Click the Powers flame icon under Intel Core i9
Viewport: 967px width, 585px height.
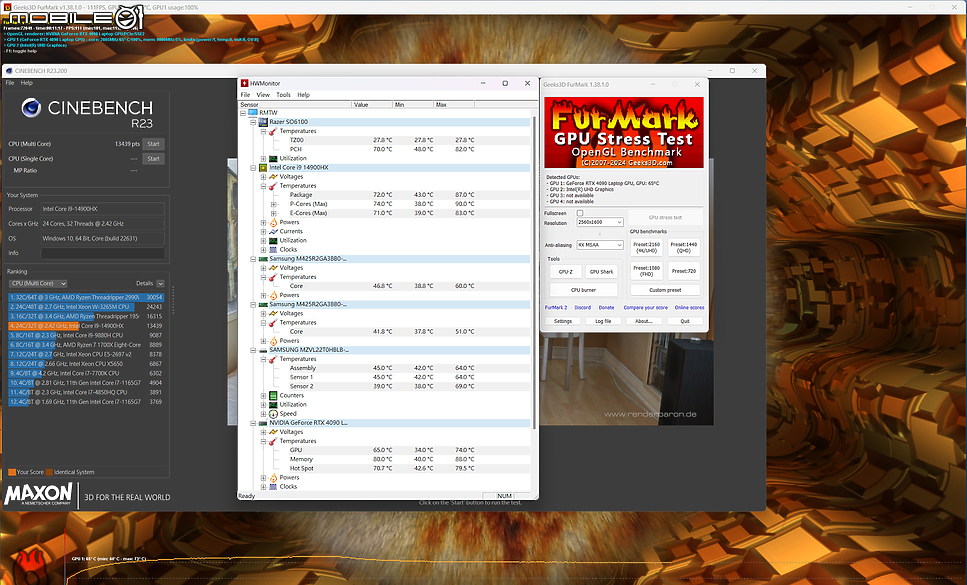pos(273,223)
